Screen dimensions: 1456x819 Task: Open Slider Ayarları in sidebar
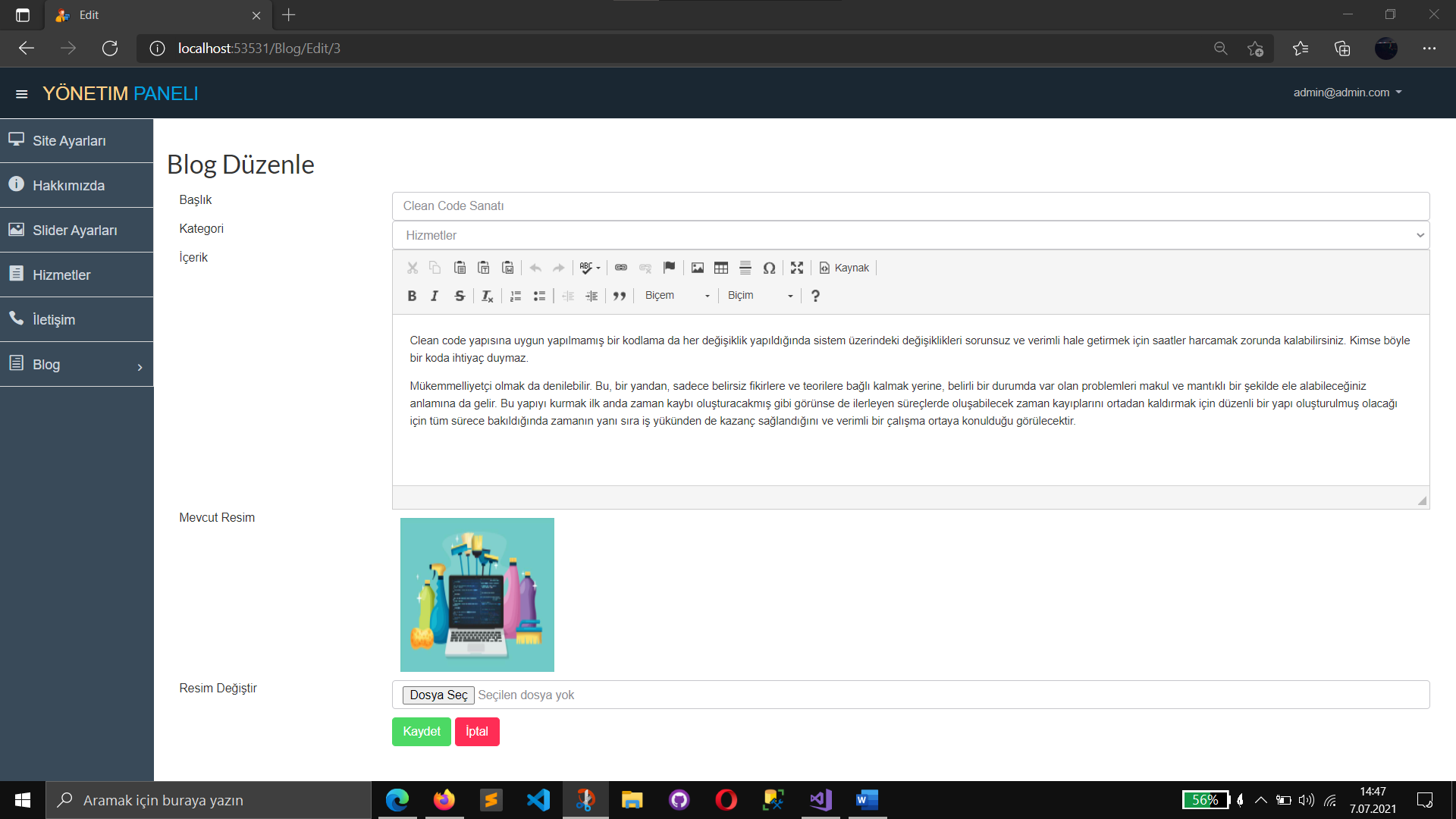(x=74, y=230)
